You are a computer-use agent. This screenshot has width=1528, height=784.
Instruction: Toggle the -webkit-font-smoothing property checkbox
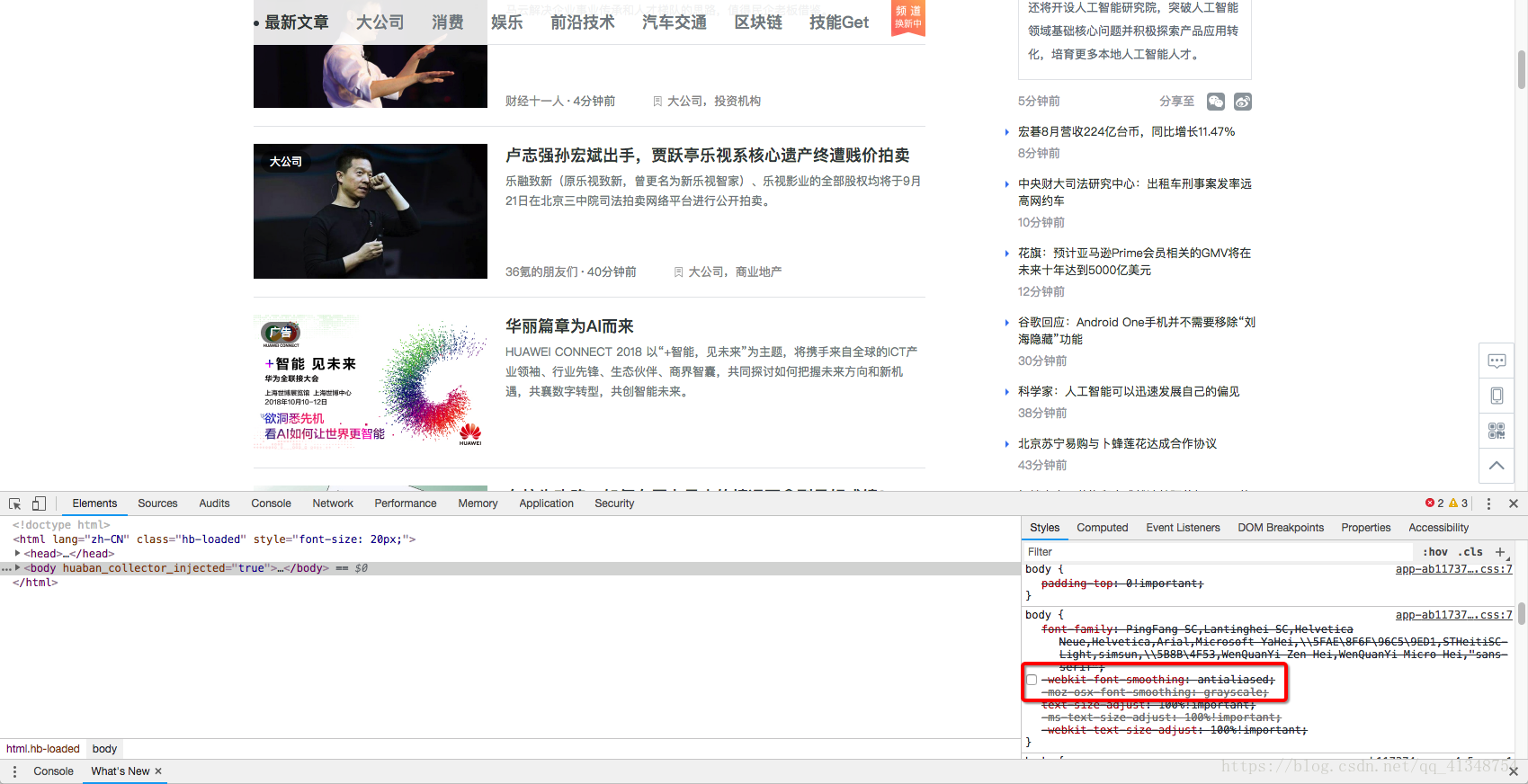pyautogui.click(x=1032, y=680)
